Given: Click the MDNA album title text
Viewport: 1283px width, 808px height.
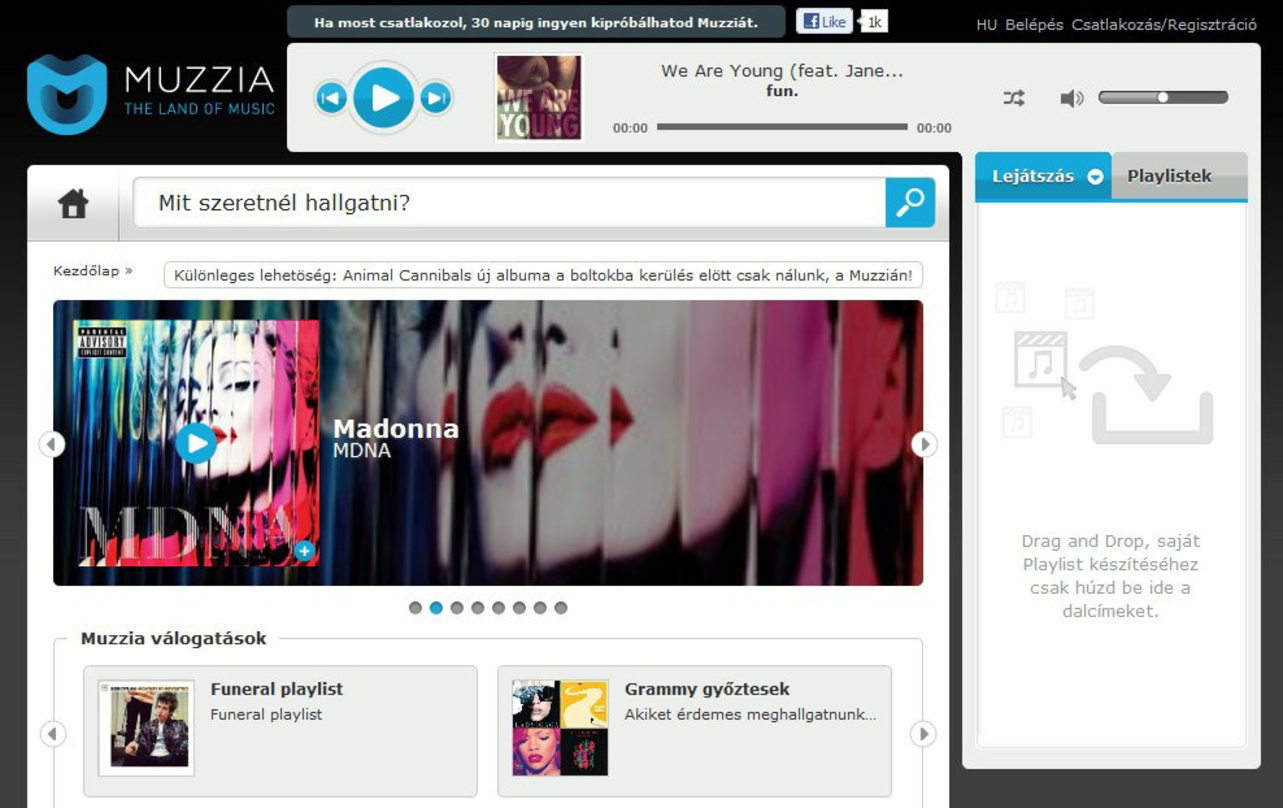Looking at the screenshot, I should pyautogui.click(x=362, y=451).
